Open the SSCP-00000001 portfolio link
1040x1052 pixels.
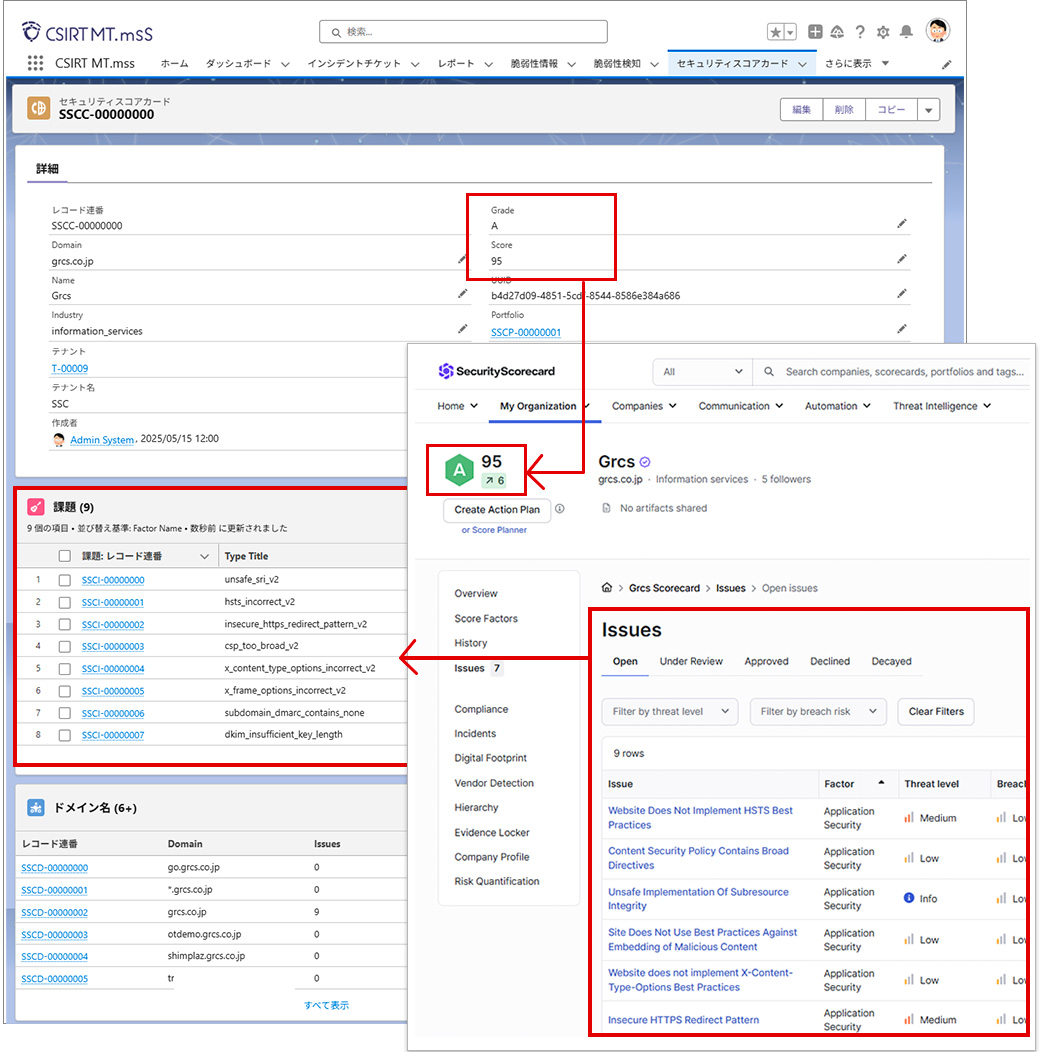tap(525, 332)
